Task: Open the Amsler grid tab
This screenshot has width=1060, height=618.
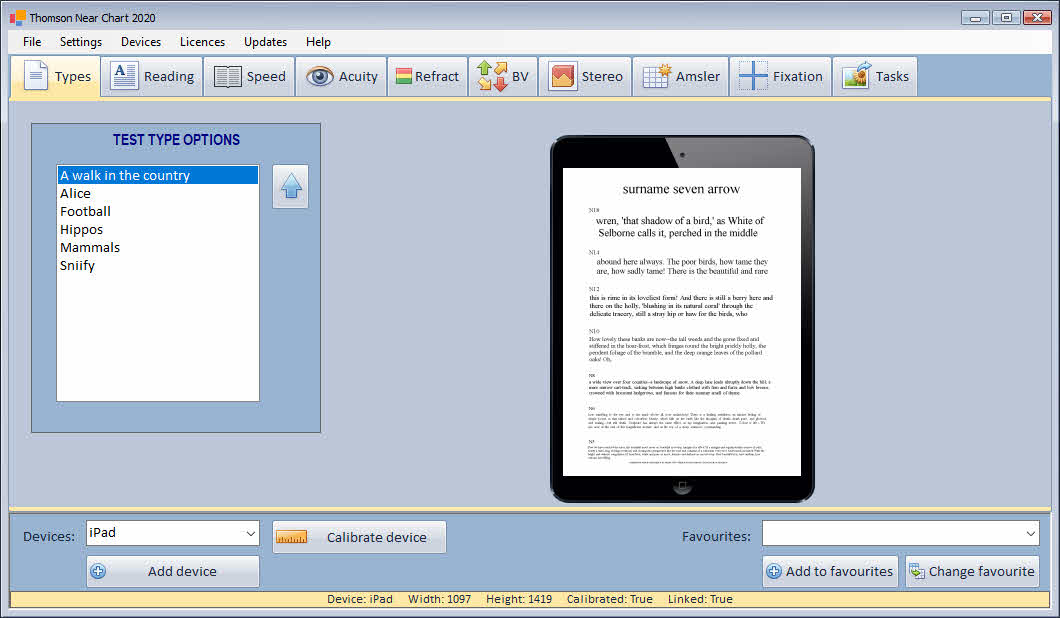Action: point(681,77)
